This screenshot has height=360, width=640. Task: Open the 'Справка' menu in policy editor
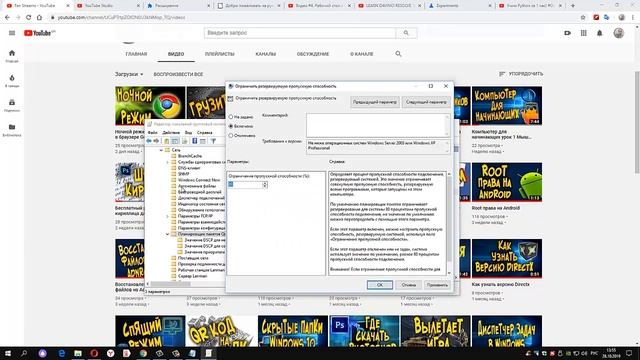204,133
